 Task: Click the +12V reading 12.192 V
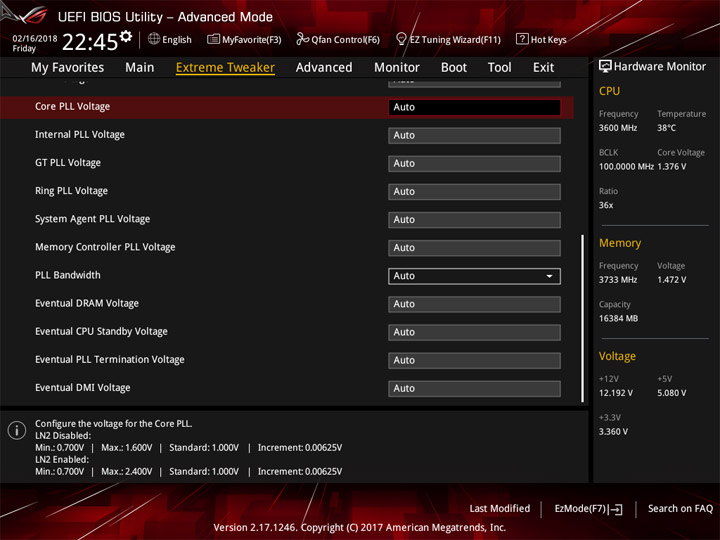(x=616, y=393)
